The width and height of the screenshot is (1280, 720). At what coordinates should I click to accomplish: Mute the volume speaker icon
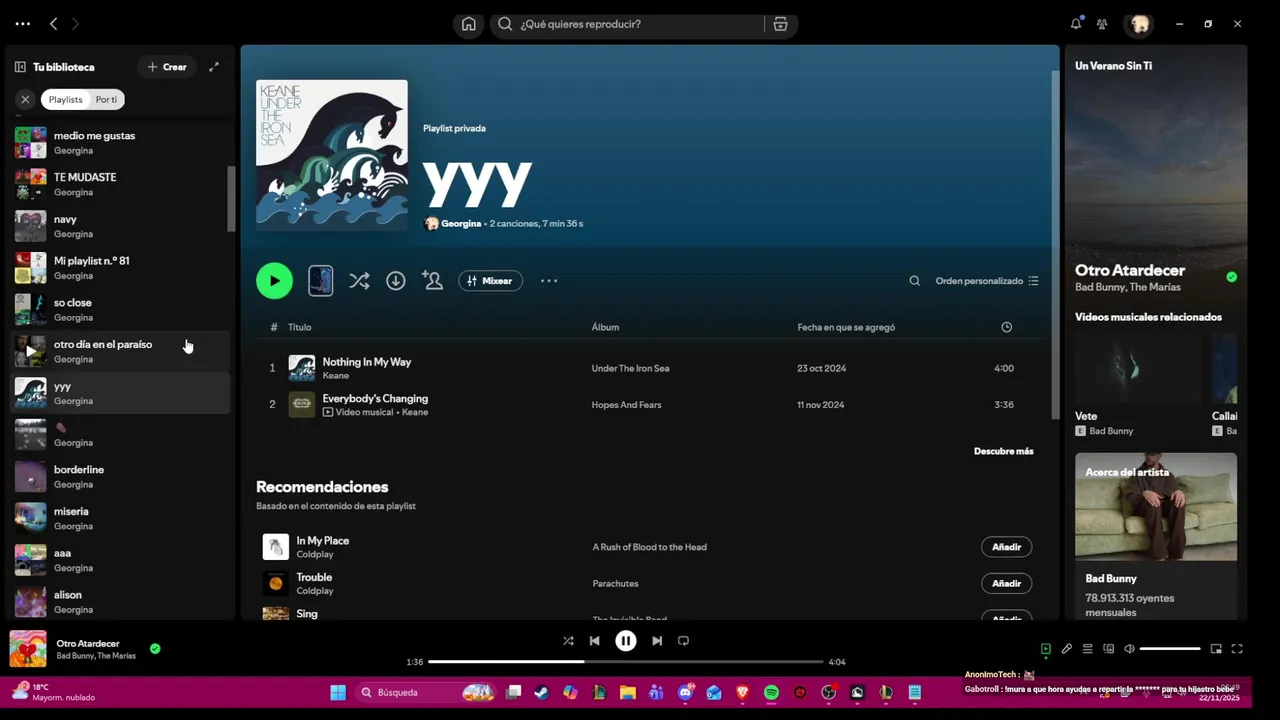coord(1129,649)
